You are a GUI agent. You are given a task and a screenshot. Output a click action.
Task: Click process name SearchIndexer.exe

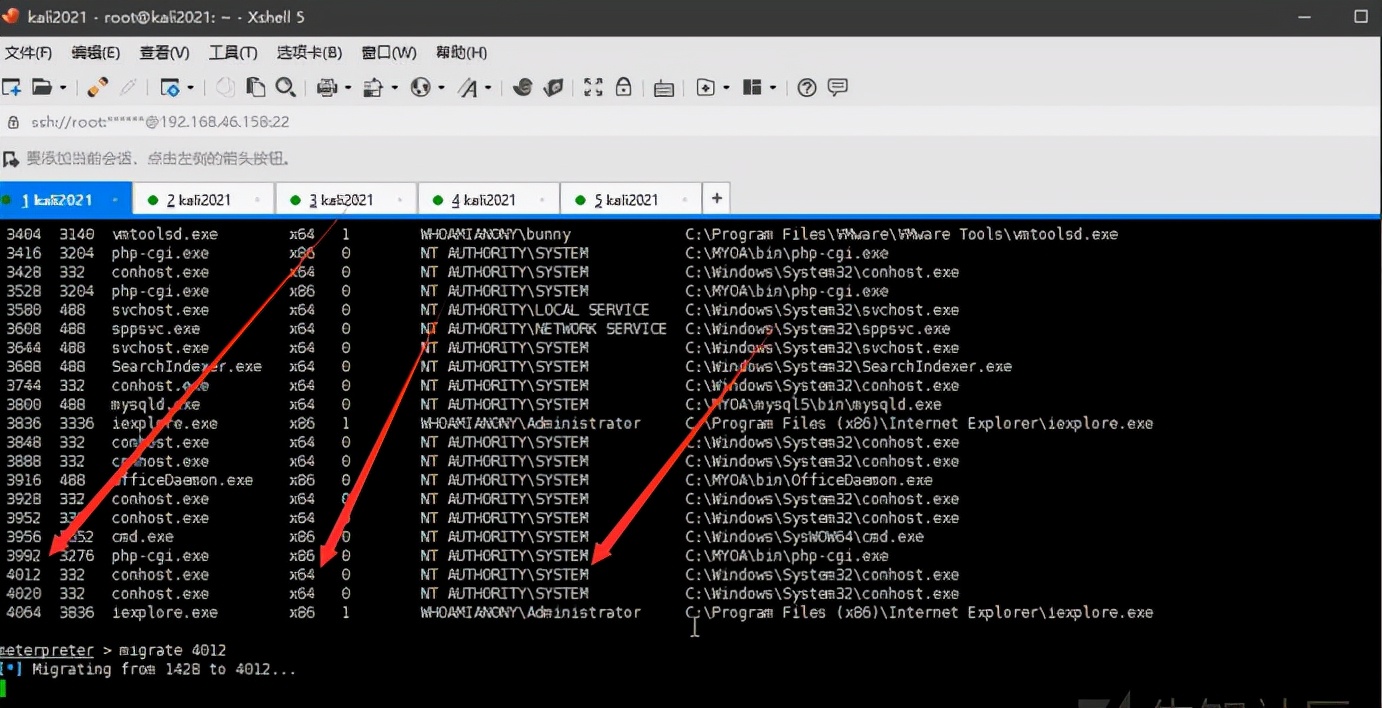click(186, 366)
